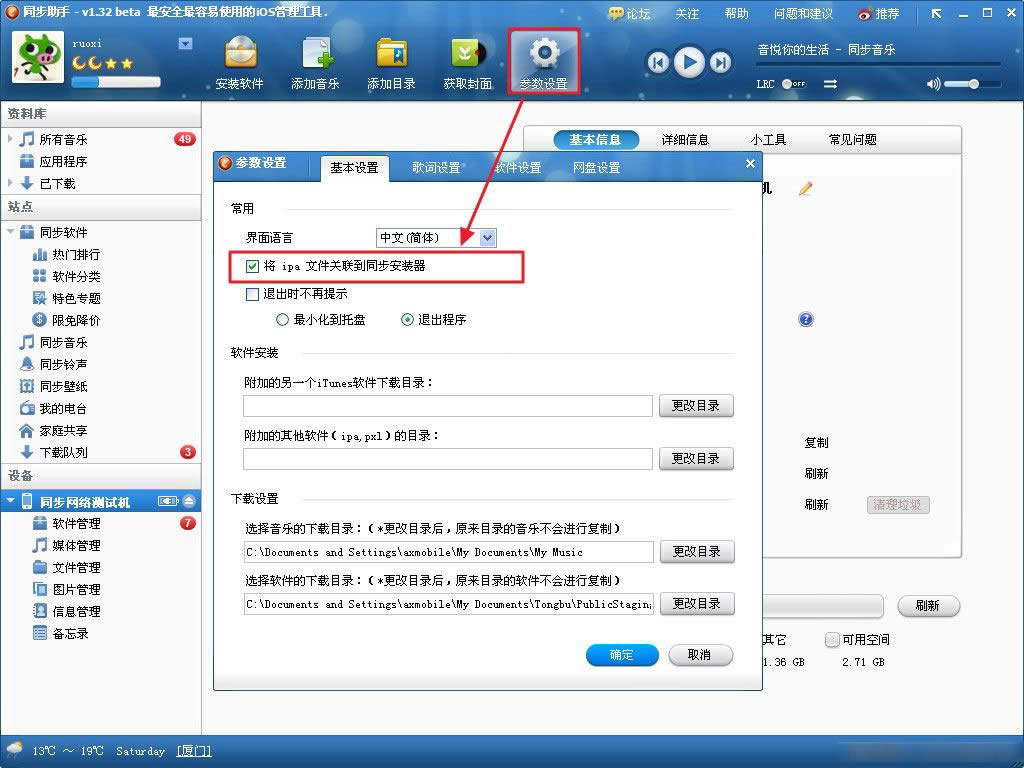
Task: Uncheck 将 ipa 文件关联到同步安装器 checkbox
Action: point(252,266)
